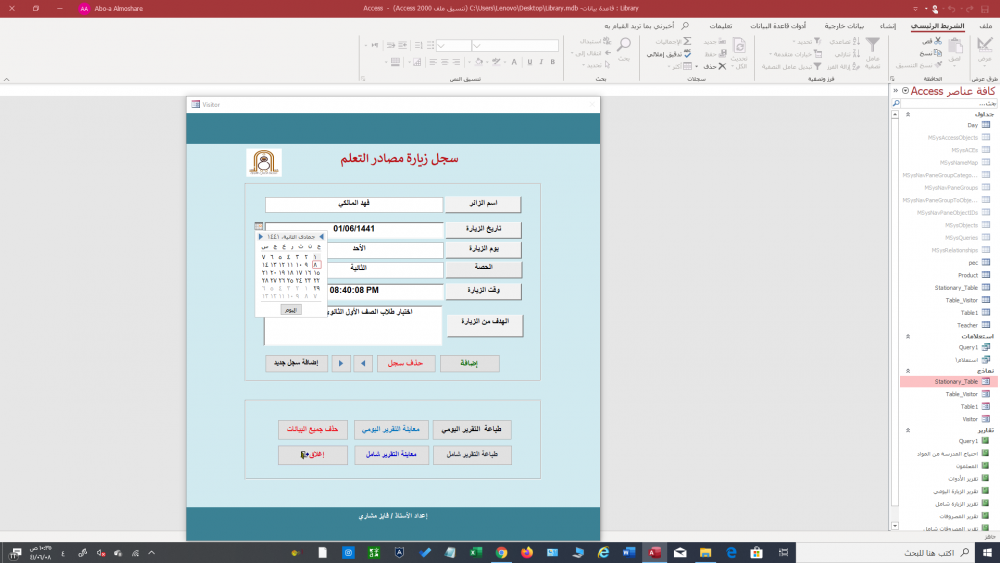
Task: Click the date picker icon beside visit date
Action: [x=258, y=226]
